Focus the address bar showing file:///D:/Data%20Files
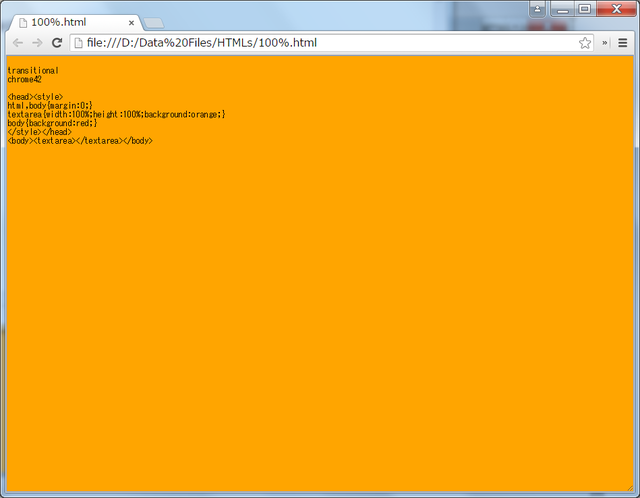This screenshot has width=640, height=498. click(331, 43)
